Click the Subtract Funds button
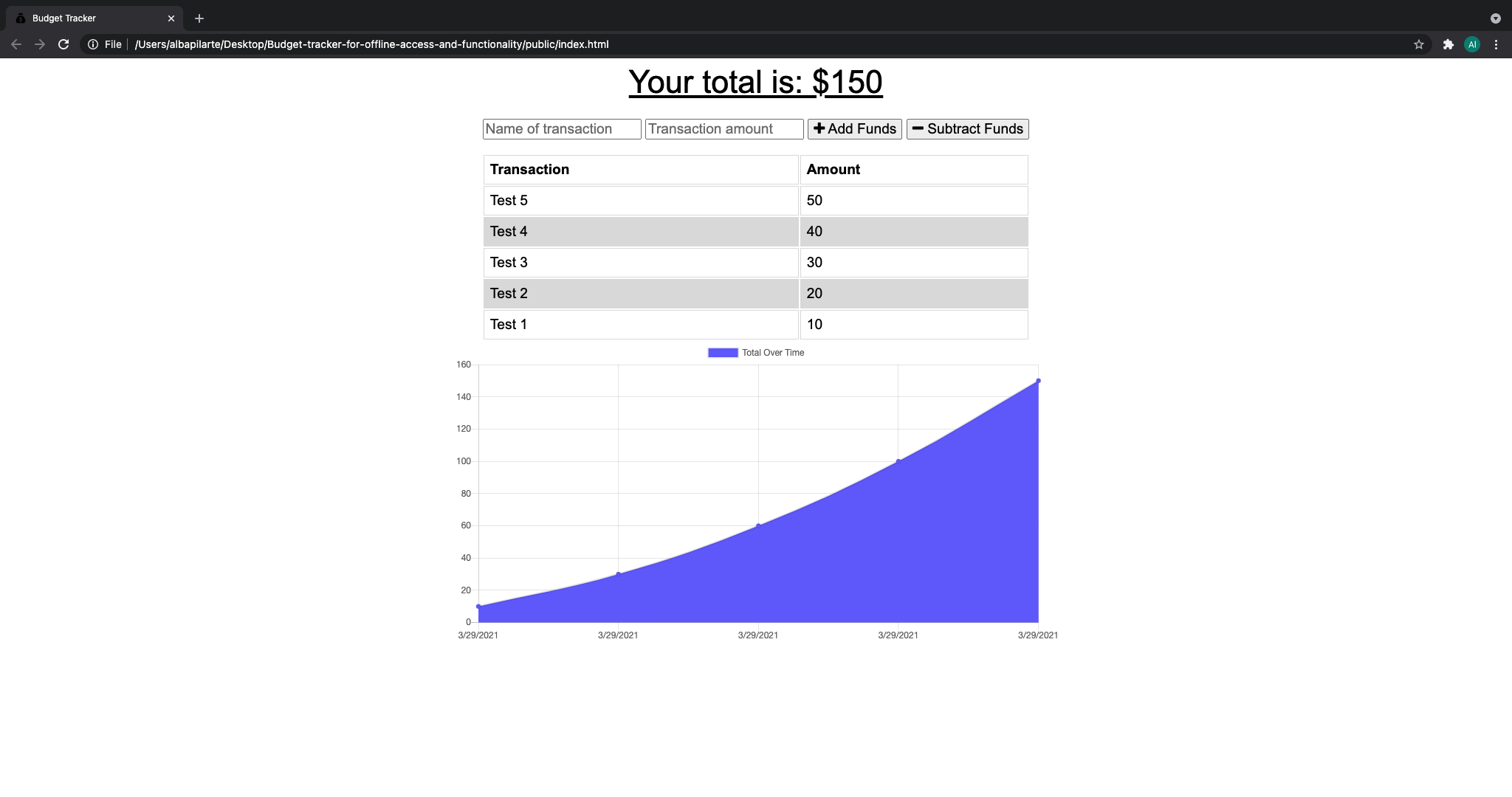 [967, 129]
